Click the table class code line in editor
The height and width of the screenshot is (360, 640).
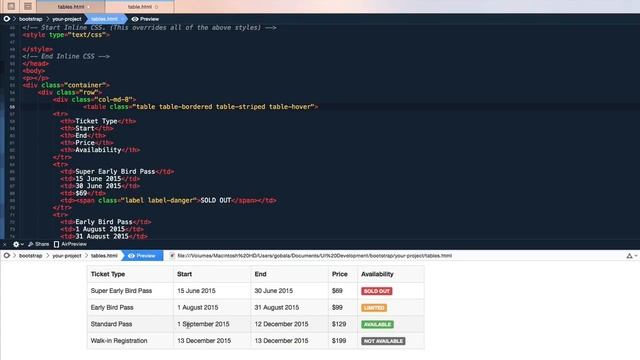pyautogui.click(x=200, y=107)
